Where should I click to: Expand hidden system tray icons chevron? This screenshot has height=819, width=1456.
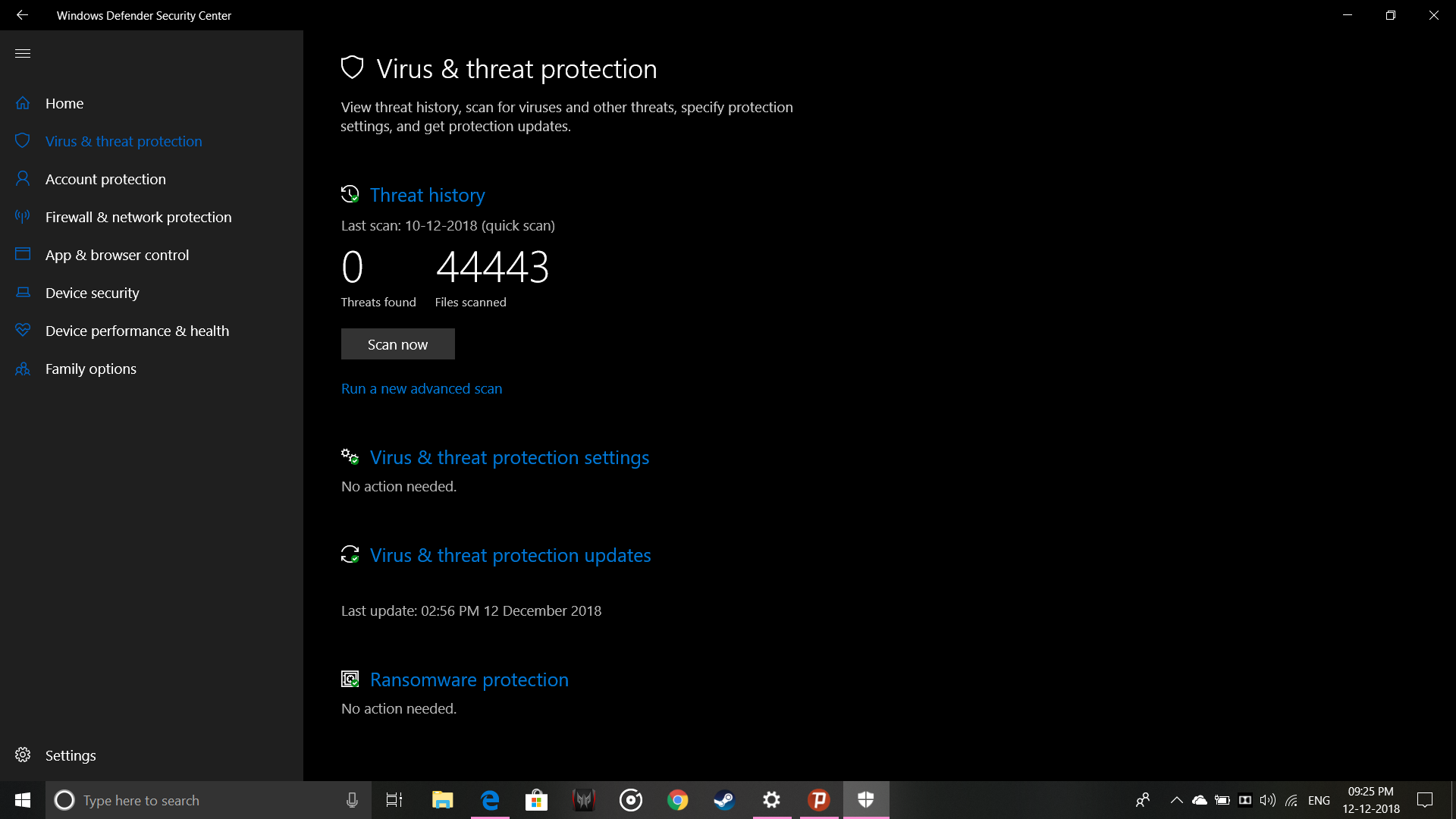(x=1177, y=800)
